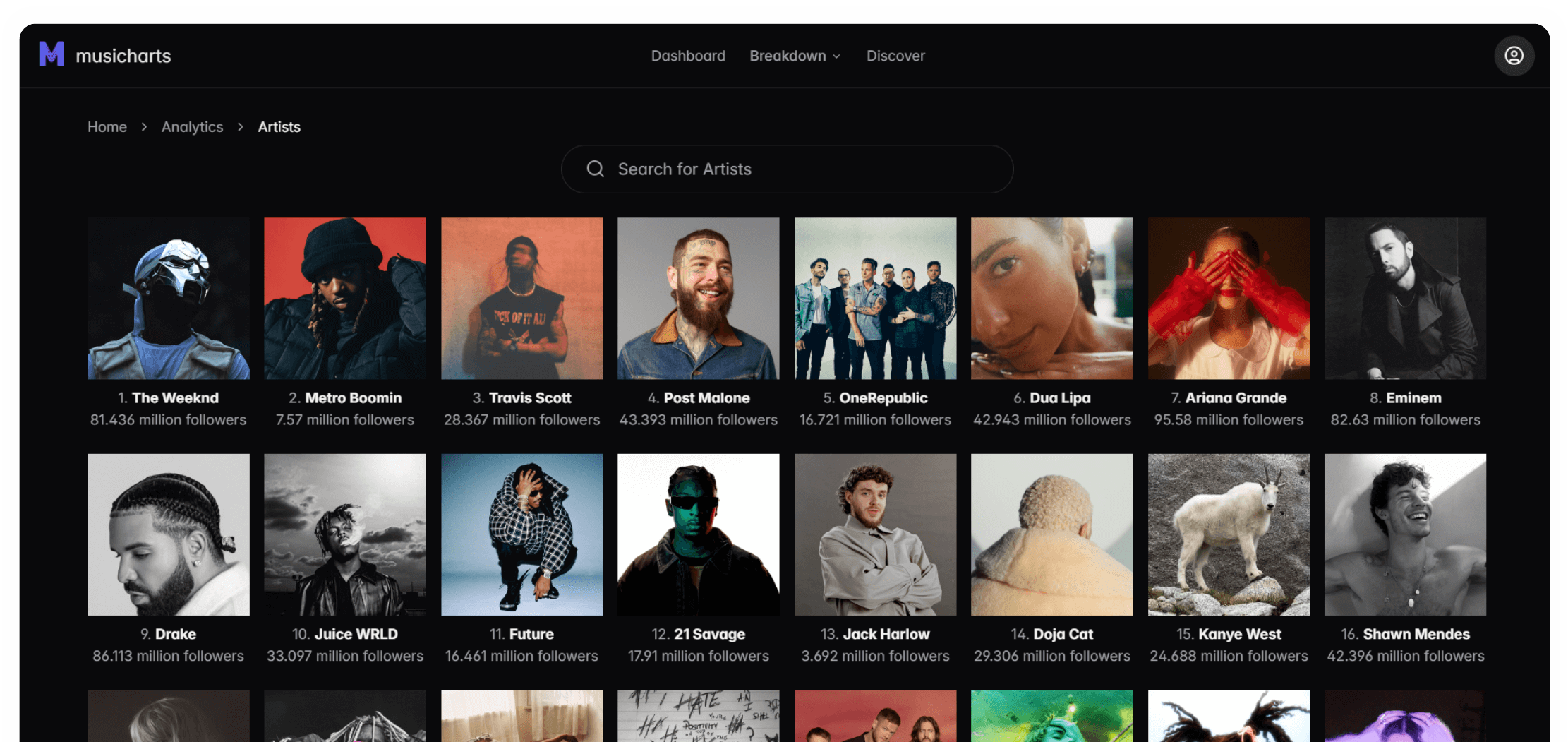
Task: Click "24.688 million followers" text
Action: point(1229,656)
